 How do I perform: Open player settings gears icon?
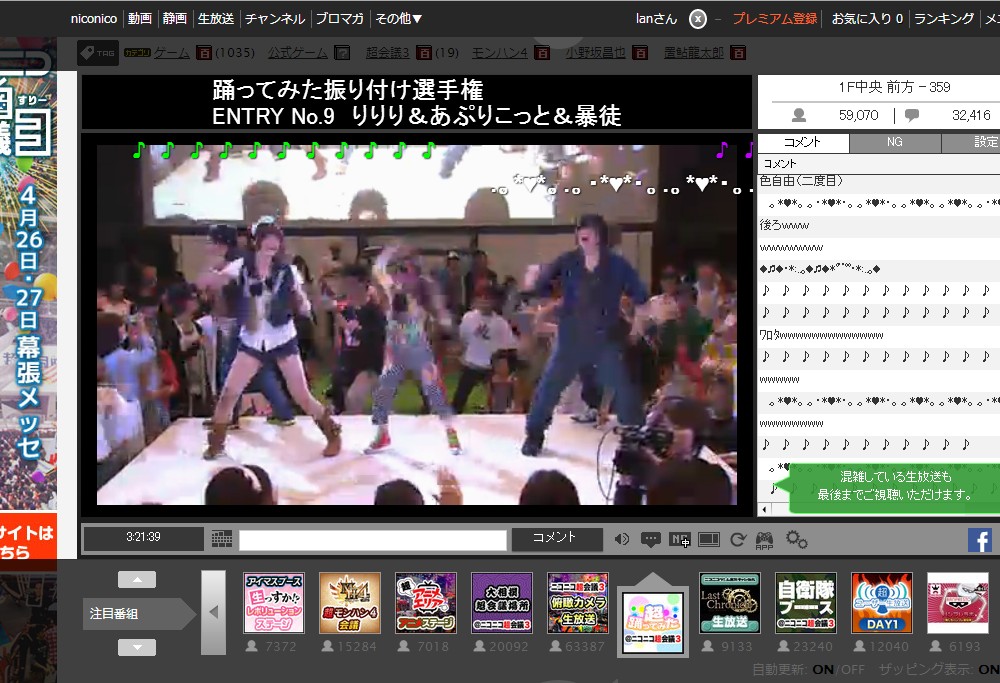pos(797,540)
